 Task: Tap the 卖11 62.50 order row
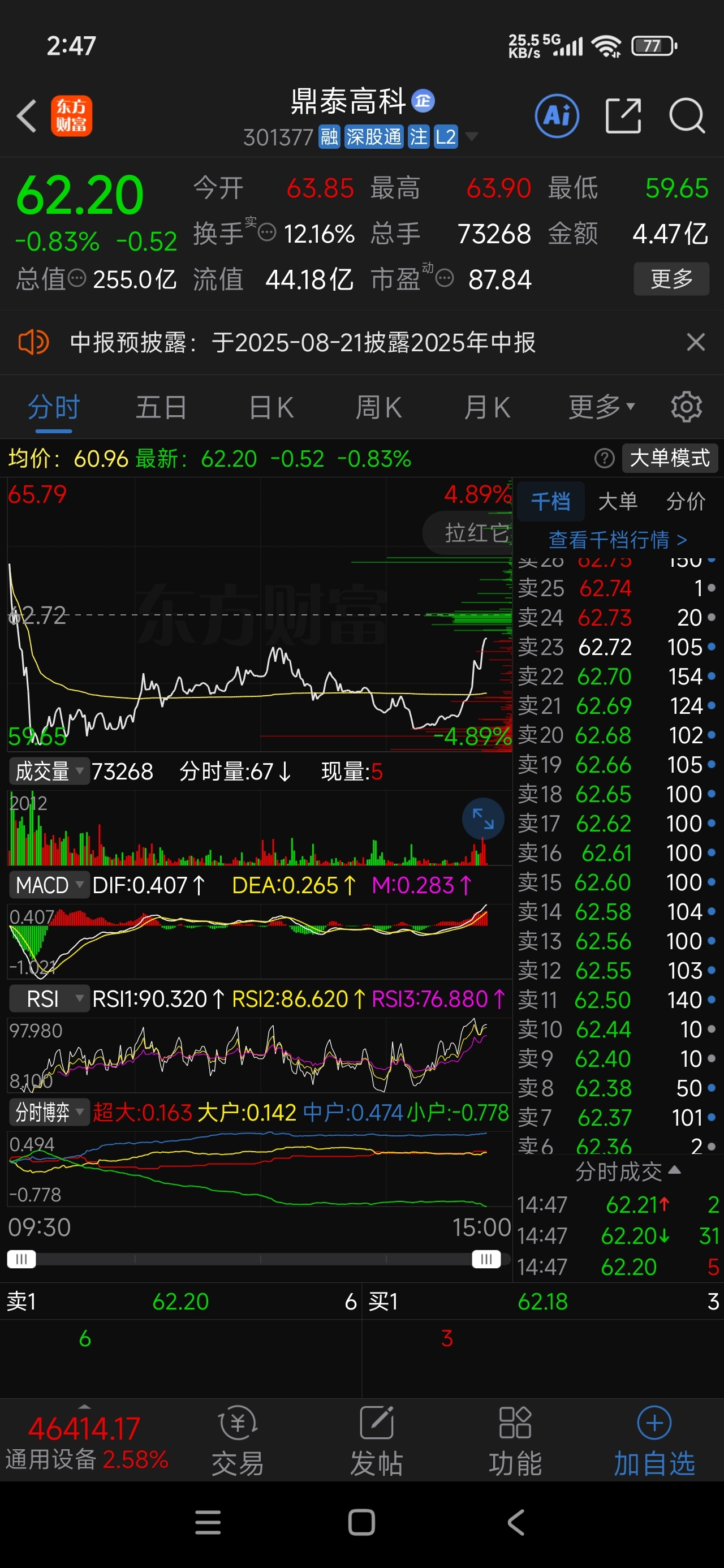(x=618, y=1000)
